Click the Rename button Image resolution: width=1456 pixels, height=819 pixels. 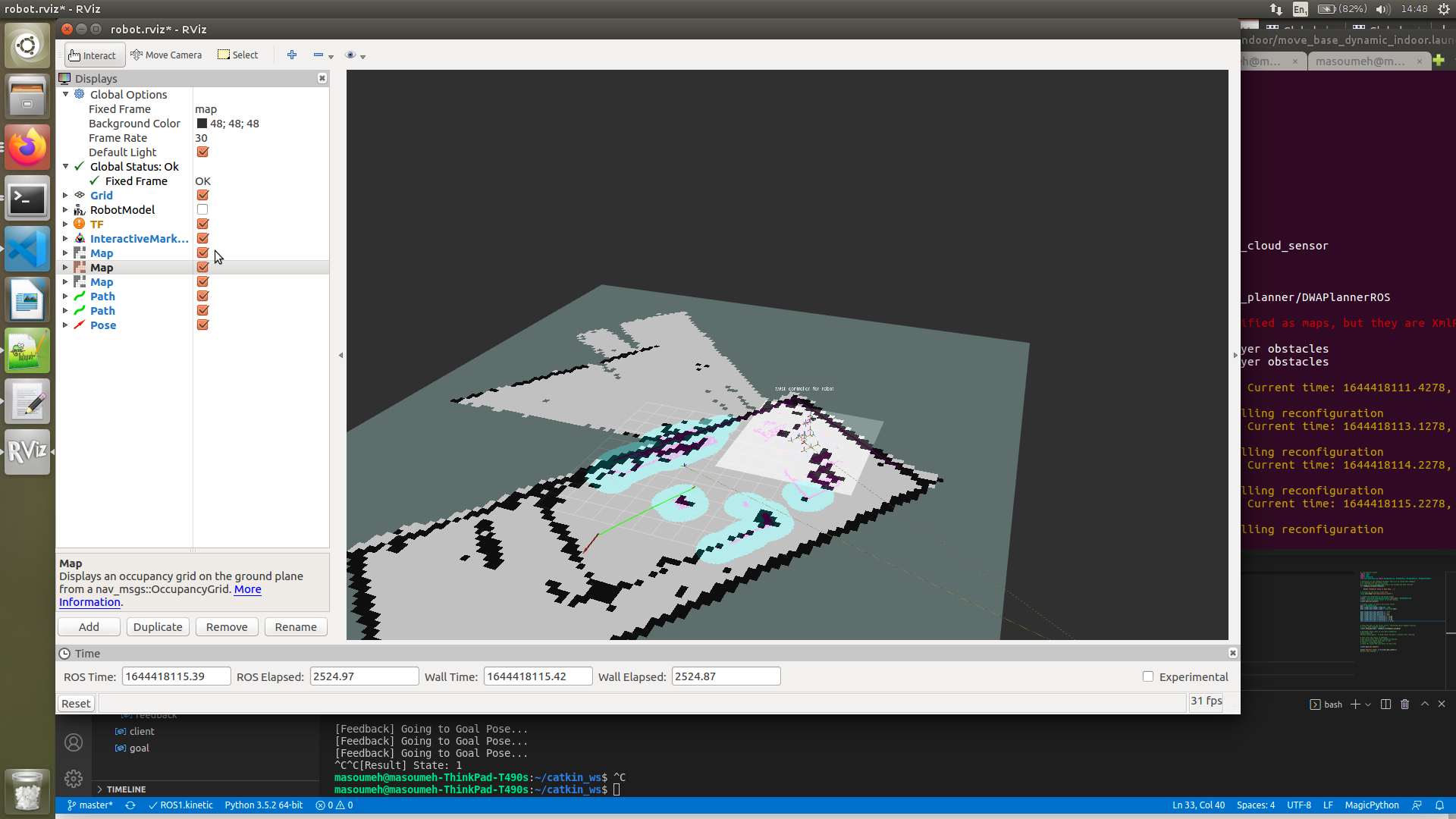pyautogui.click(x=296, y=626)
